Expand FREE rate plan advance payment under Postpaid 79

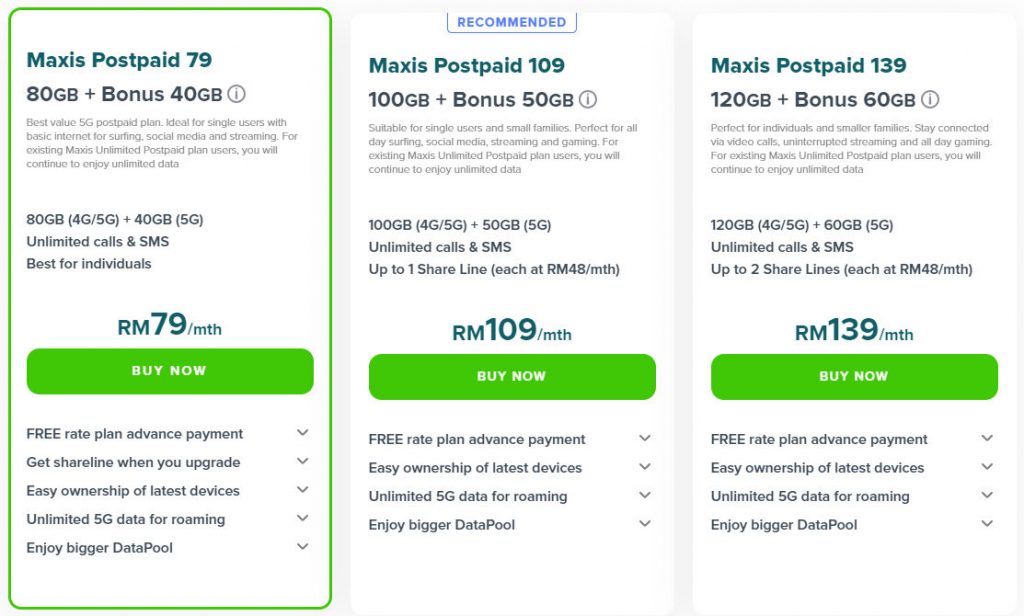[x=168, y=434]
